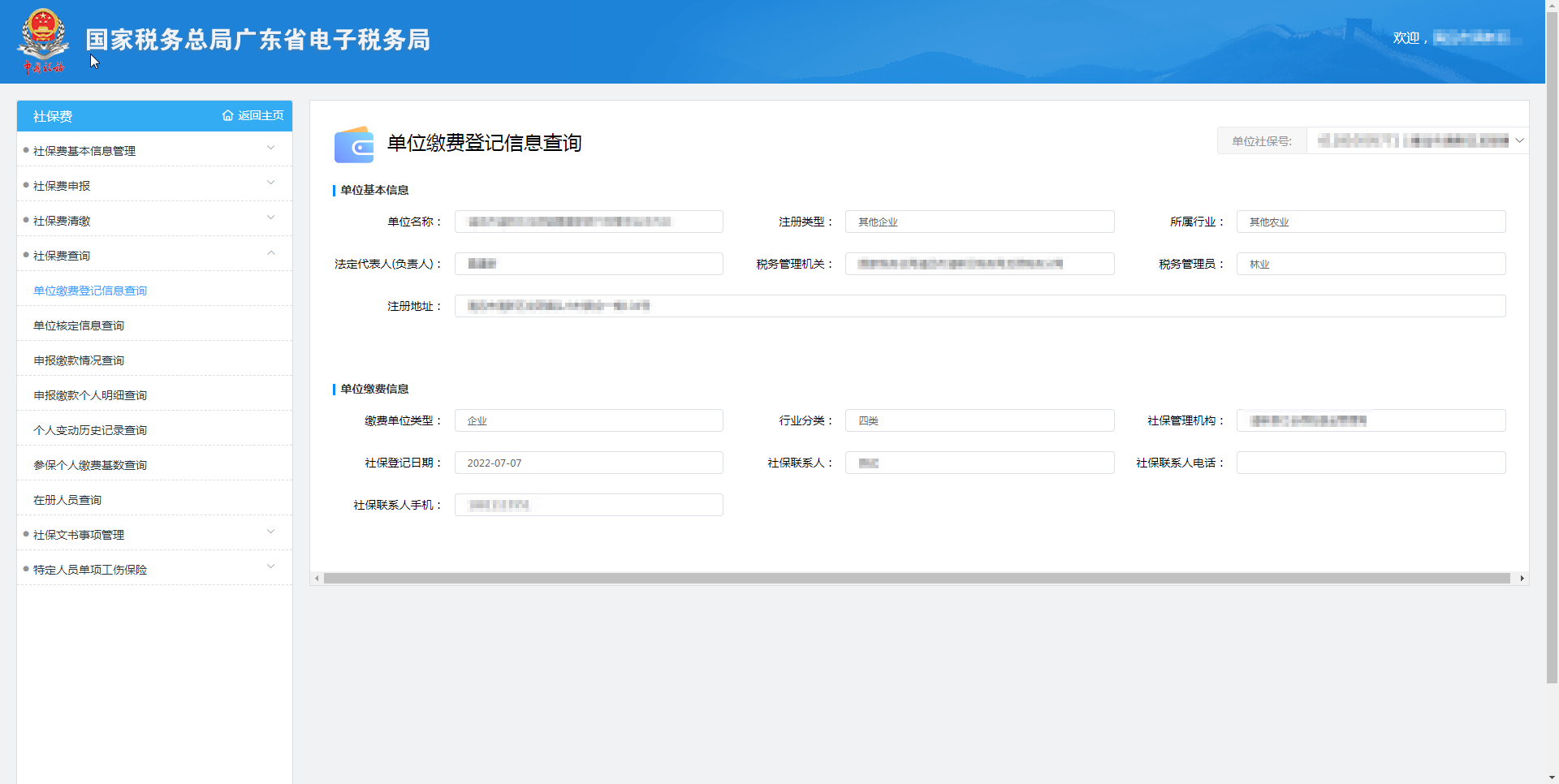Expand 社保费基本信息管理 menu section
Viewport: 1559px width, 784px height.
(x=270, y=148)
